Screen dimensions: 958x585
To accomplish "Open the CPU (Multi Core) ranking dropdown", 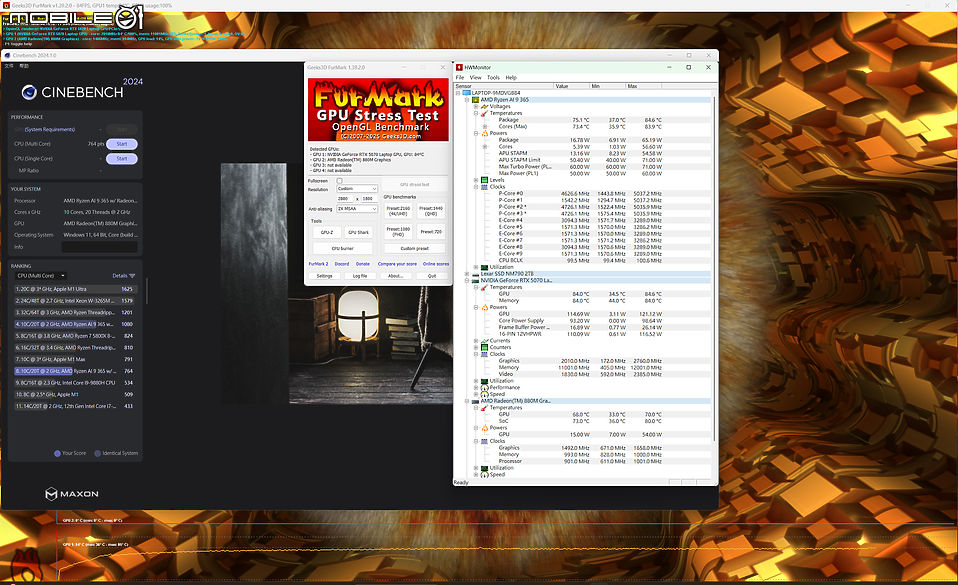I will pyautogui.click(x=40, y=276).
